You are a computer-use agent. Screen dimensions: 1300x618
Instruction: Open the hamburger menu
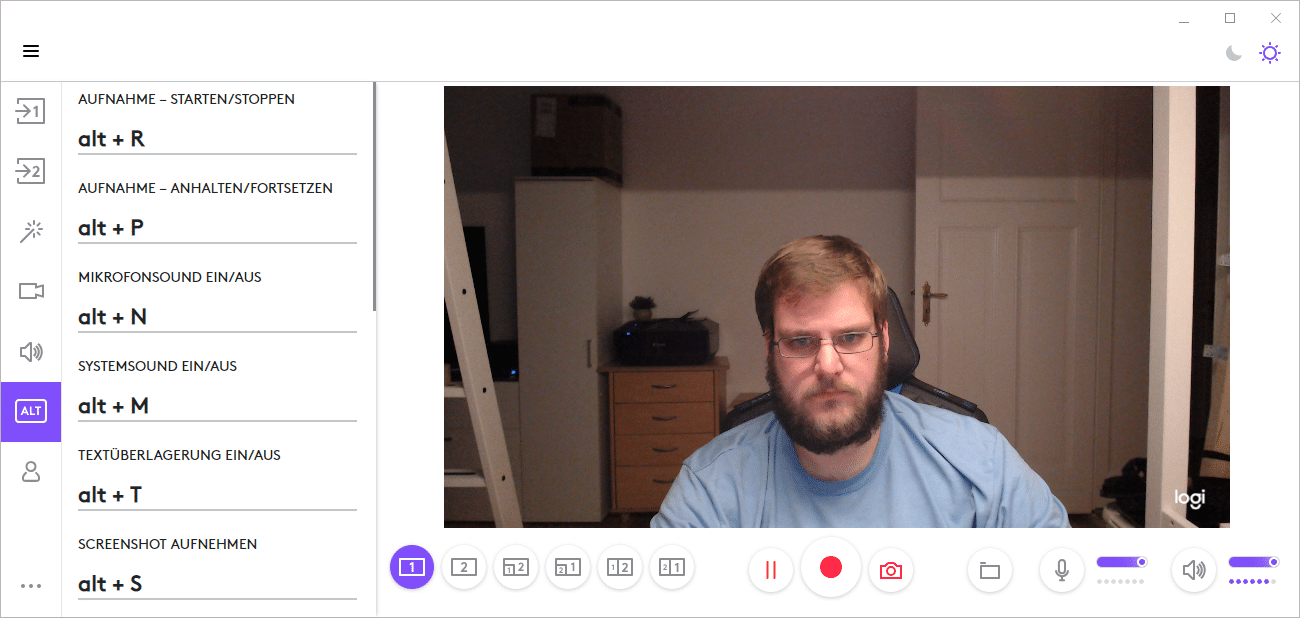(31, 51)
